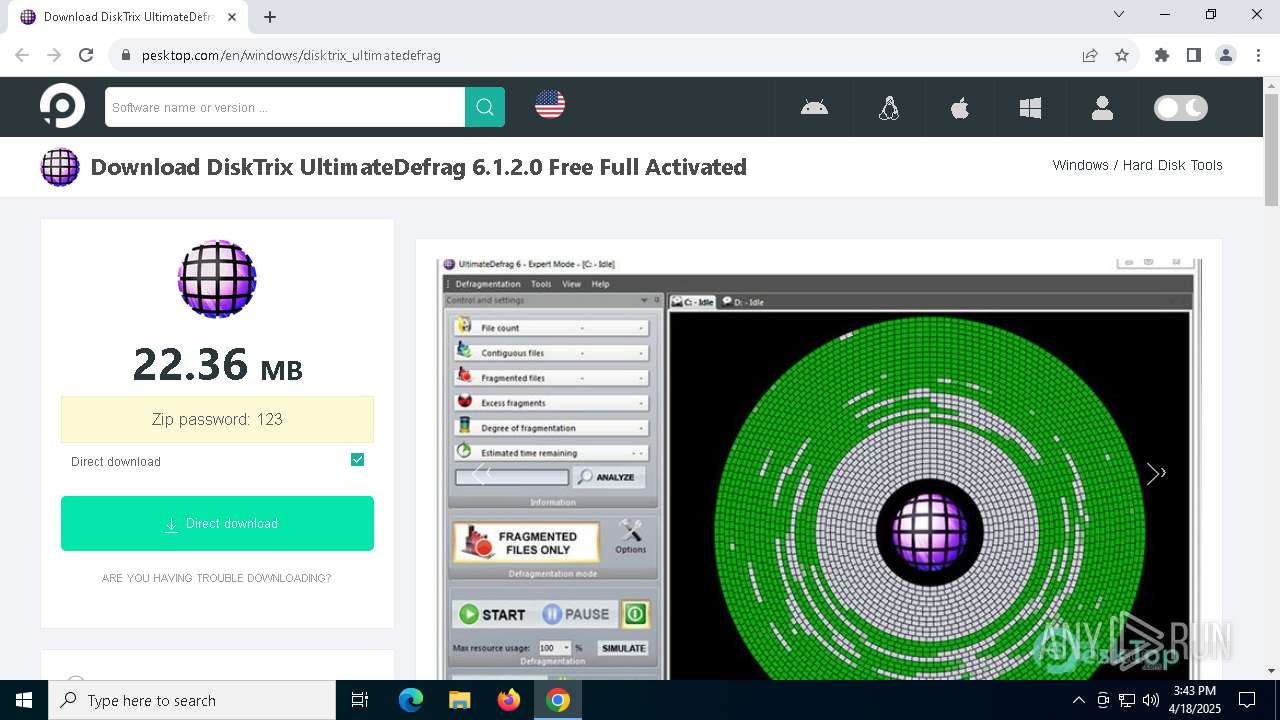Click the UltimateDefrag screenshot image

pos(819,468)
